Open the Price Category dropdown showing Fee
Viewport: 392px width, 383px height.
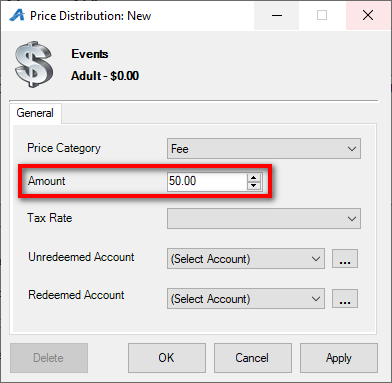click(264, 149)
